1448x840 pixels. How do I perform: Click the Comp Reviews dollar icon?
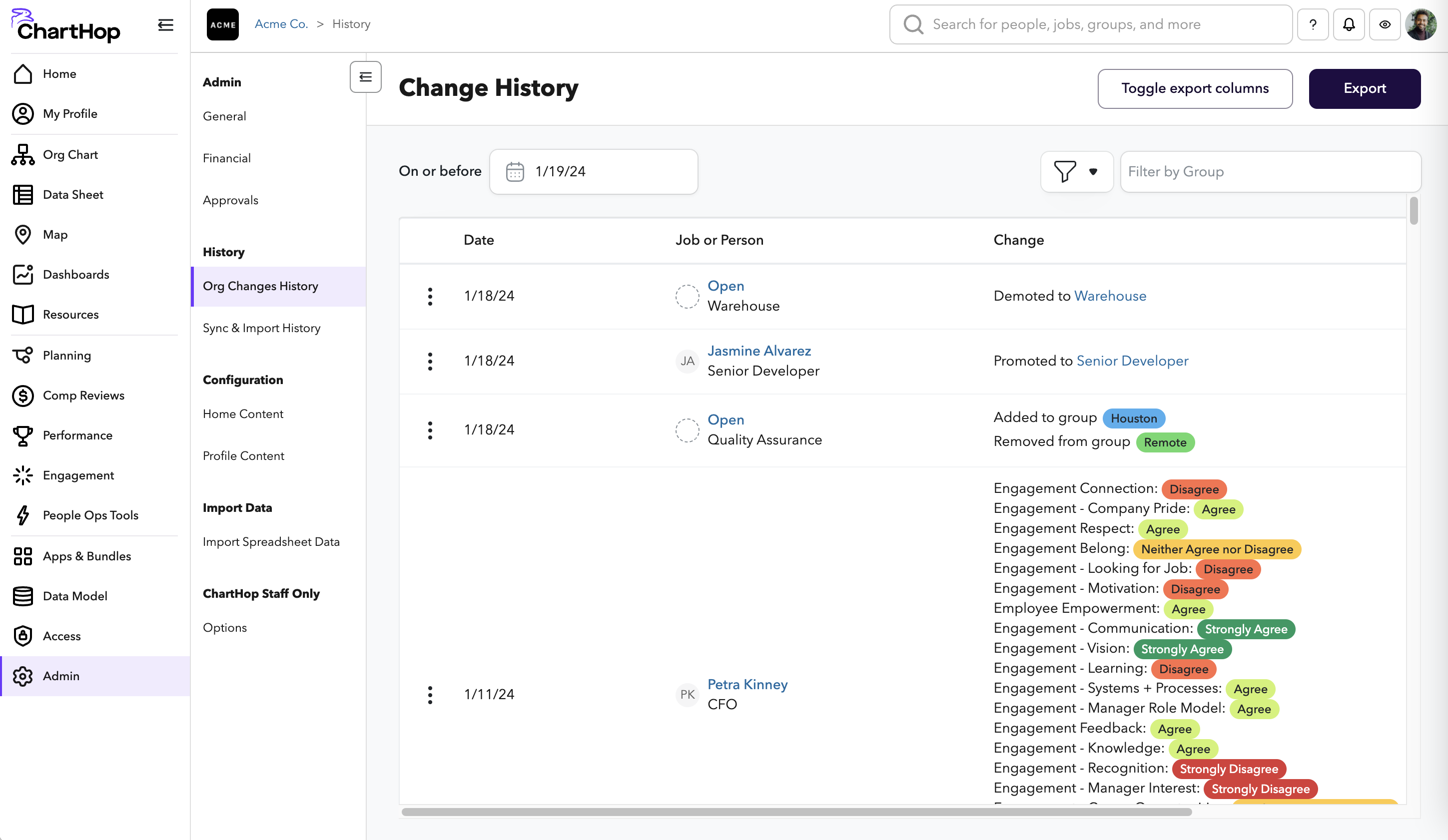coord(23,396)
